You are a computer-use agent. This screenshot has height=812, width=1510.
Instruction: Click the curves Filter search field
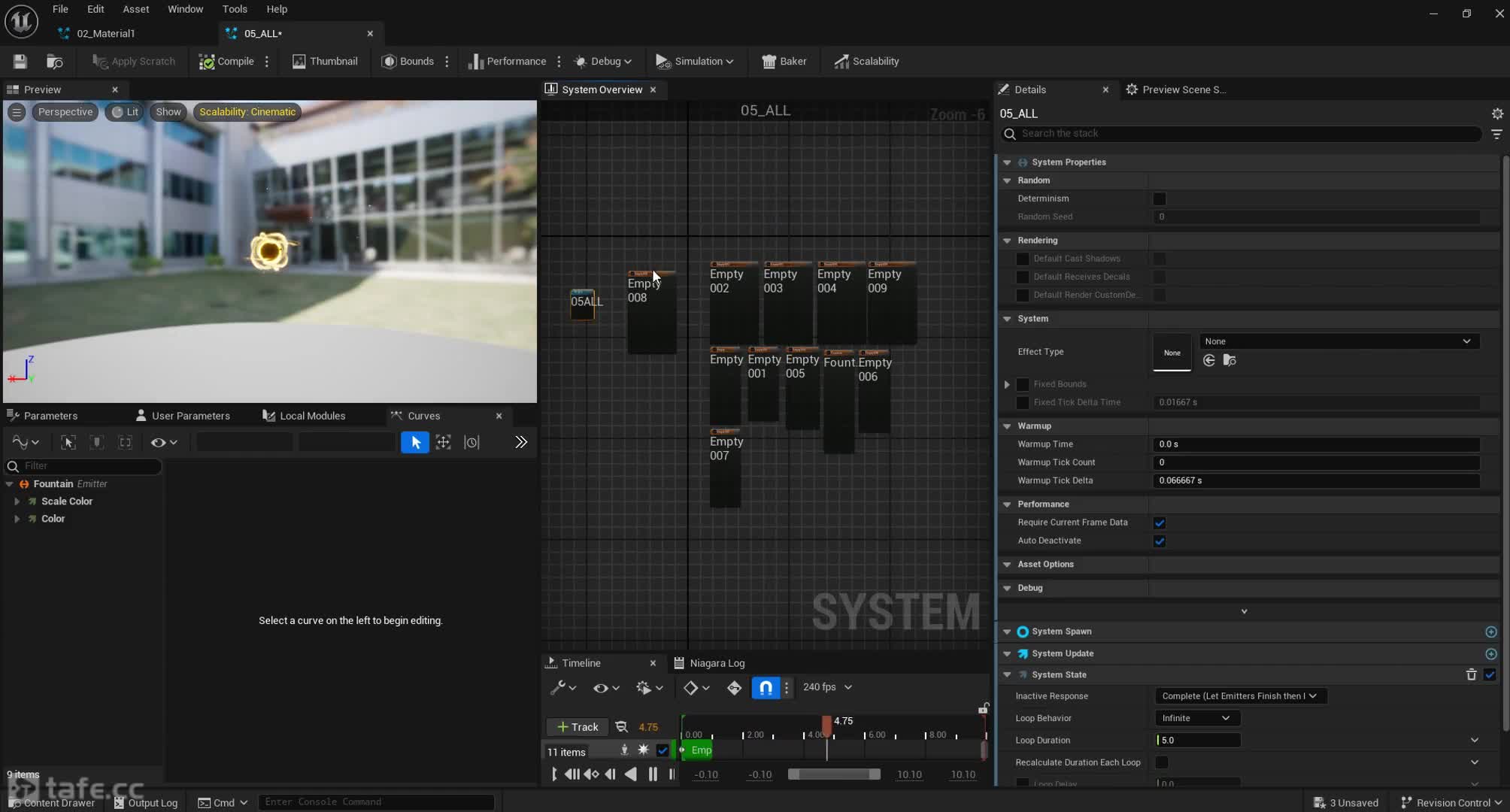coord(83,466)
